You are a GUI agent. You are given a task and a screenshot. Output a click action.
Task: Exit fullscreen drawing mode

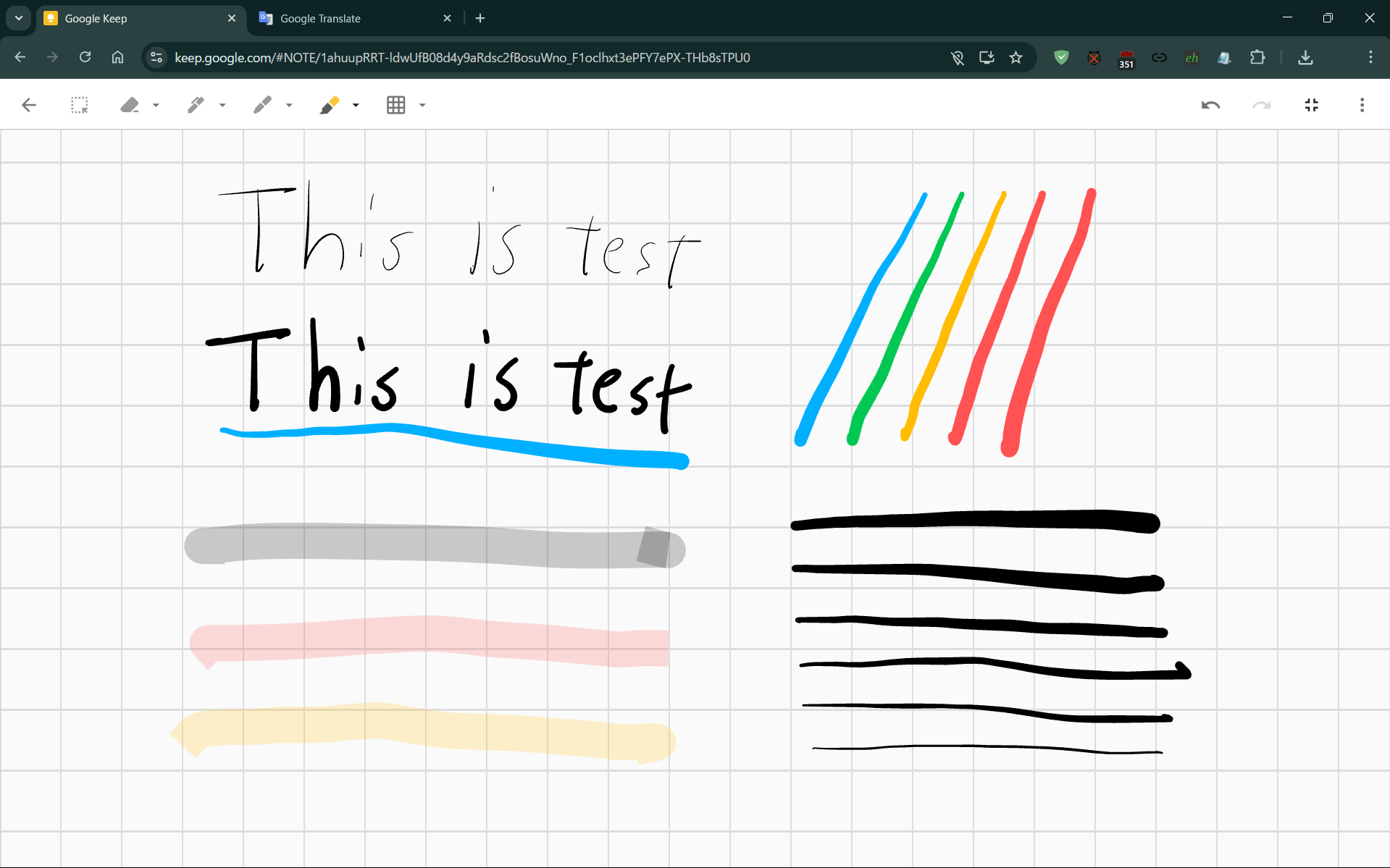click(x=1312, y=105)
